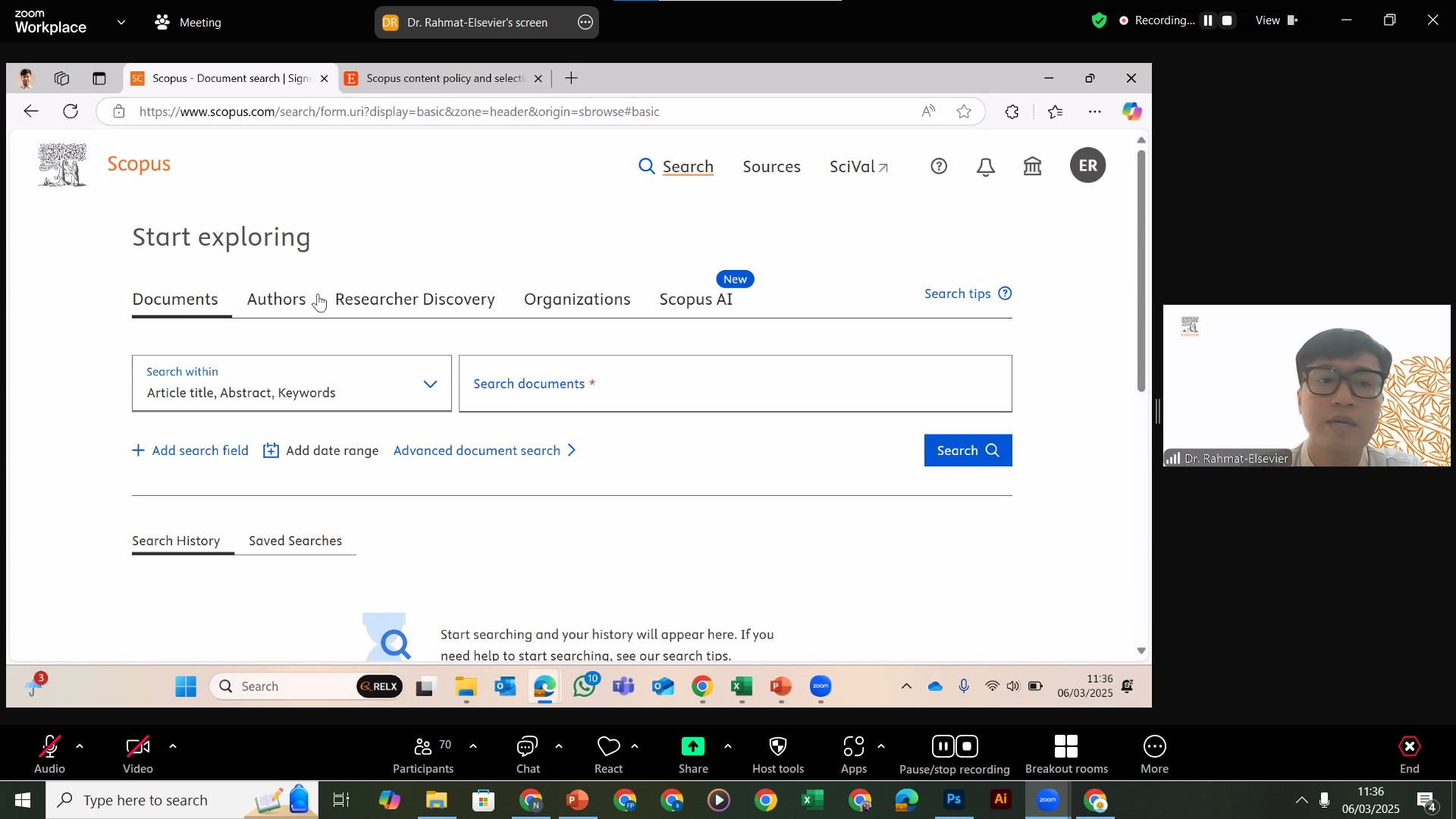Click Add search field link

(x=190, y=450)
